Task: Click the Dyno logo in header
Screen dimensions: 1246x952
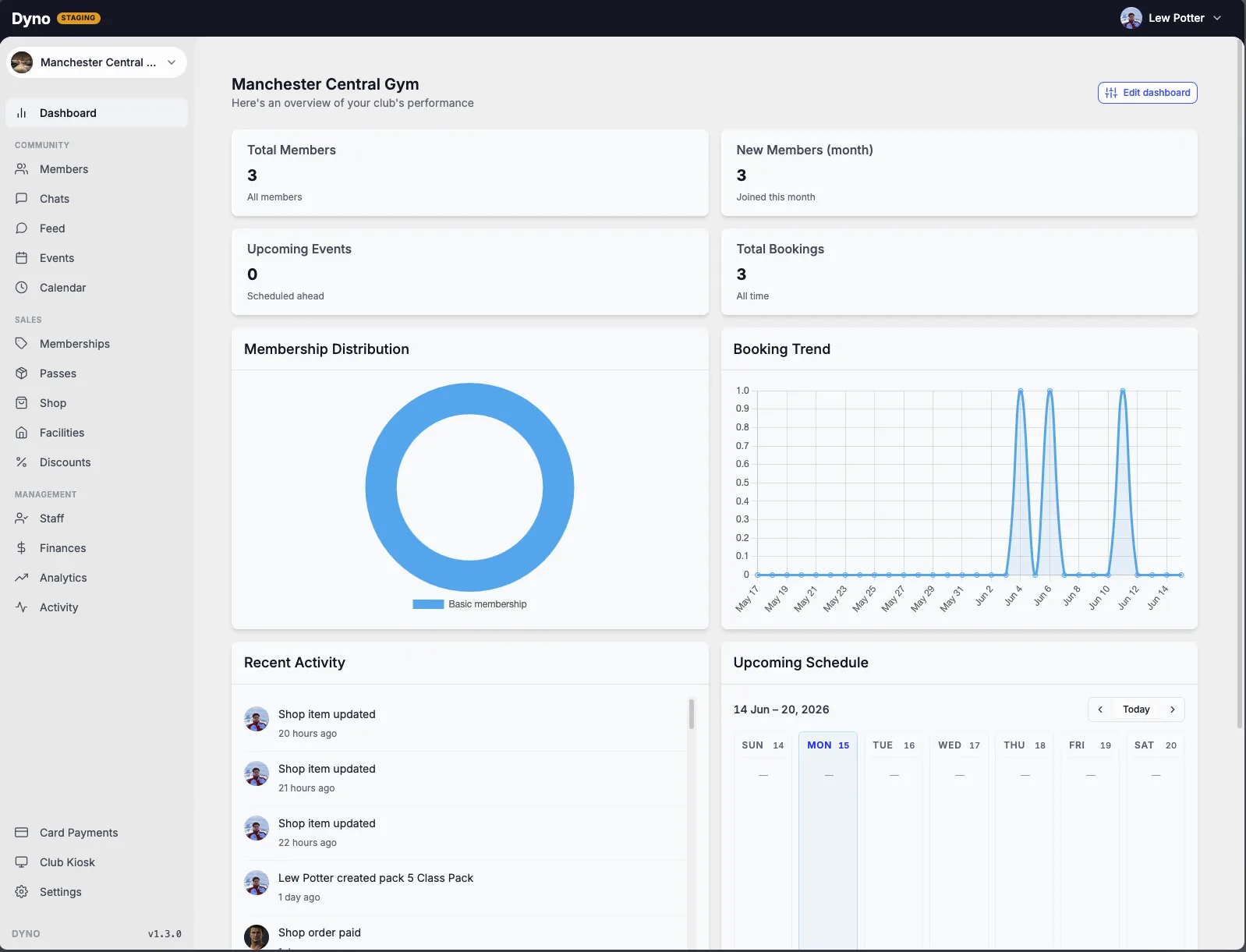Action: [31, 19]
